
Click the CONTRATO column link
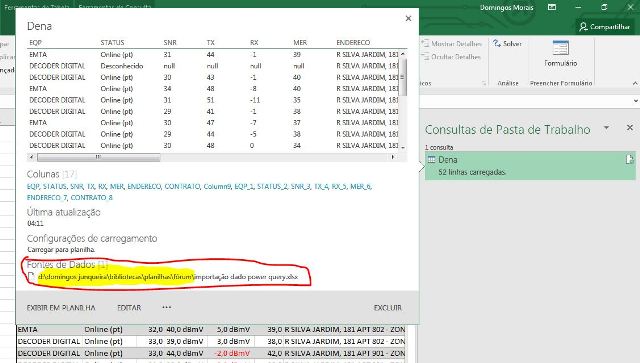(182, 187)
